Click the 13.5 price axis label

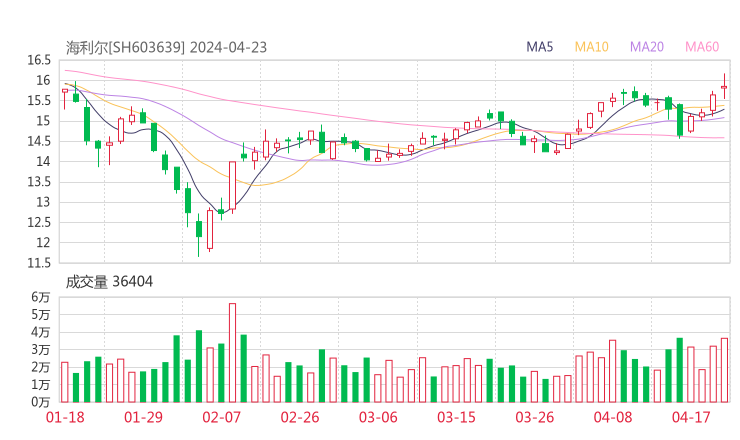tap(39, 182)
